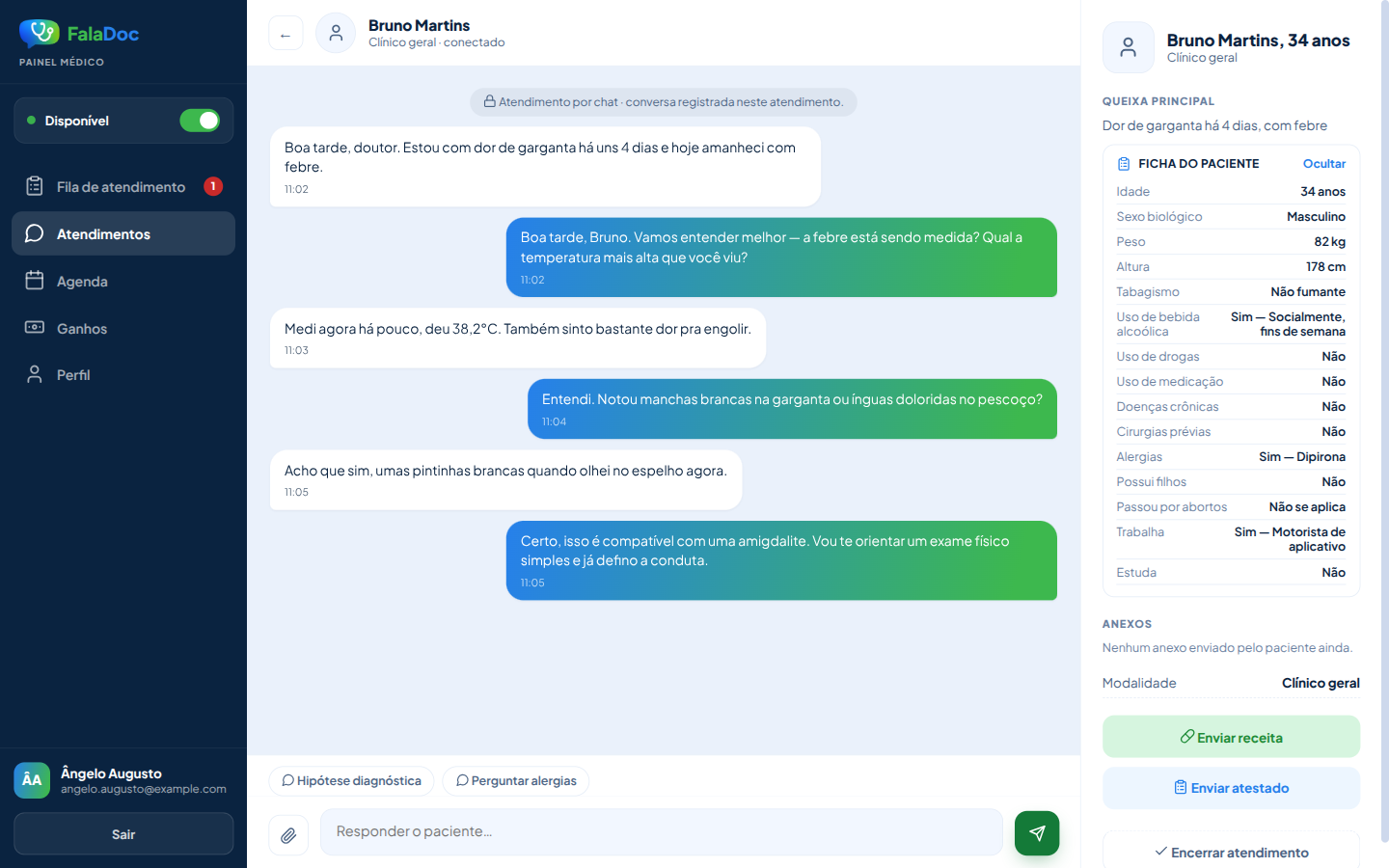Insert the Perguntar alergias quick reply

pyautogui.click(x=516, y=781)
